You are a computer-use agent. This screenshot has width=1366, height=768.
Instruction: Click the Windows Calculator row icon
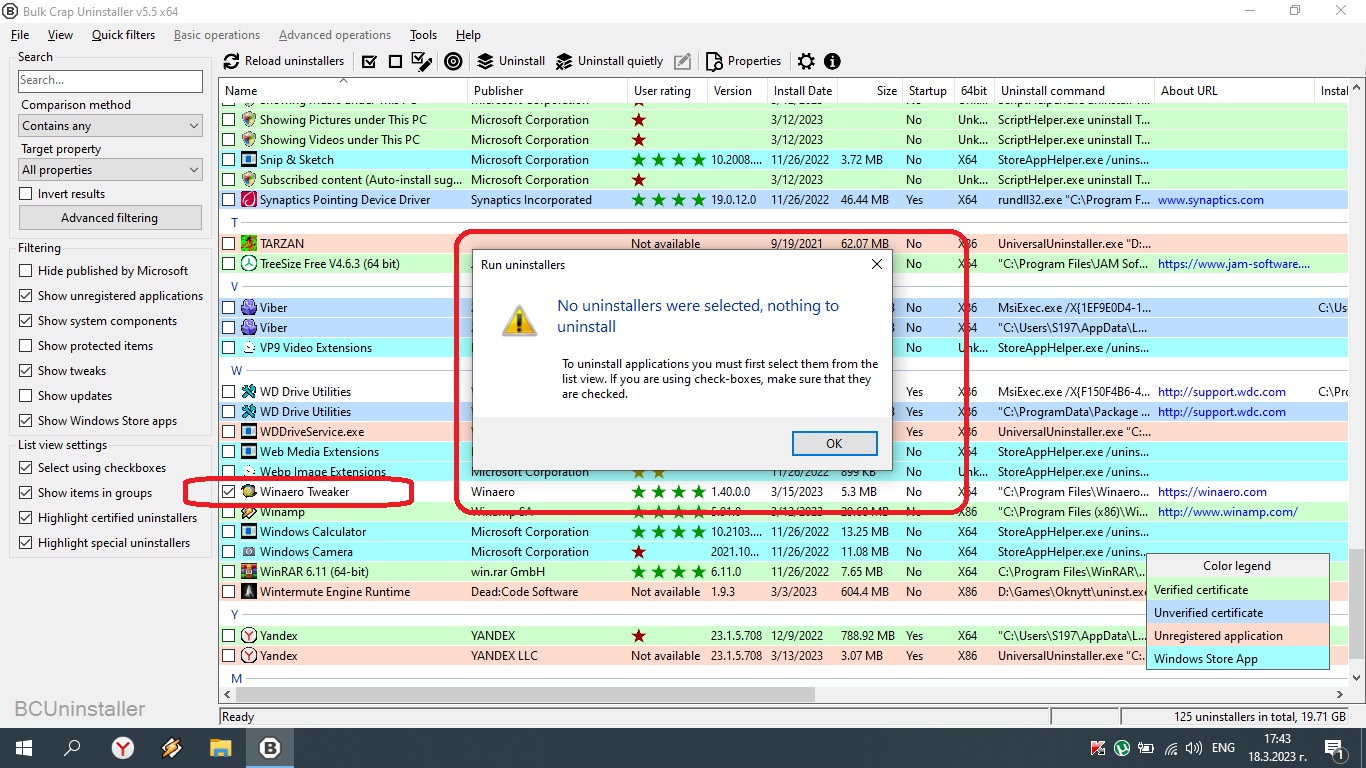[249, 532]
